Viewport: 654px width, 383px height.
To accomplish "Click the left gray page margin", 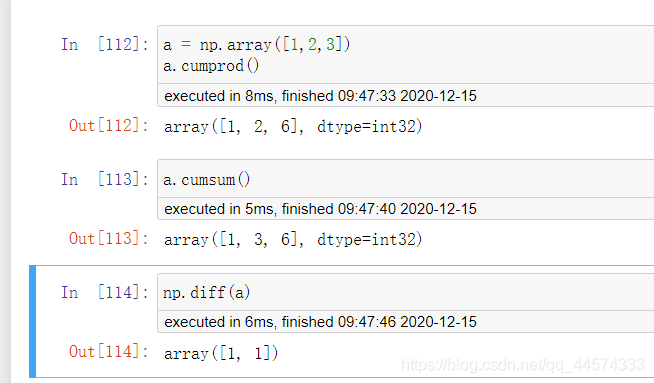I will click(x=5, y=192).
